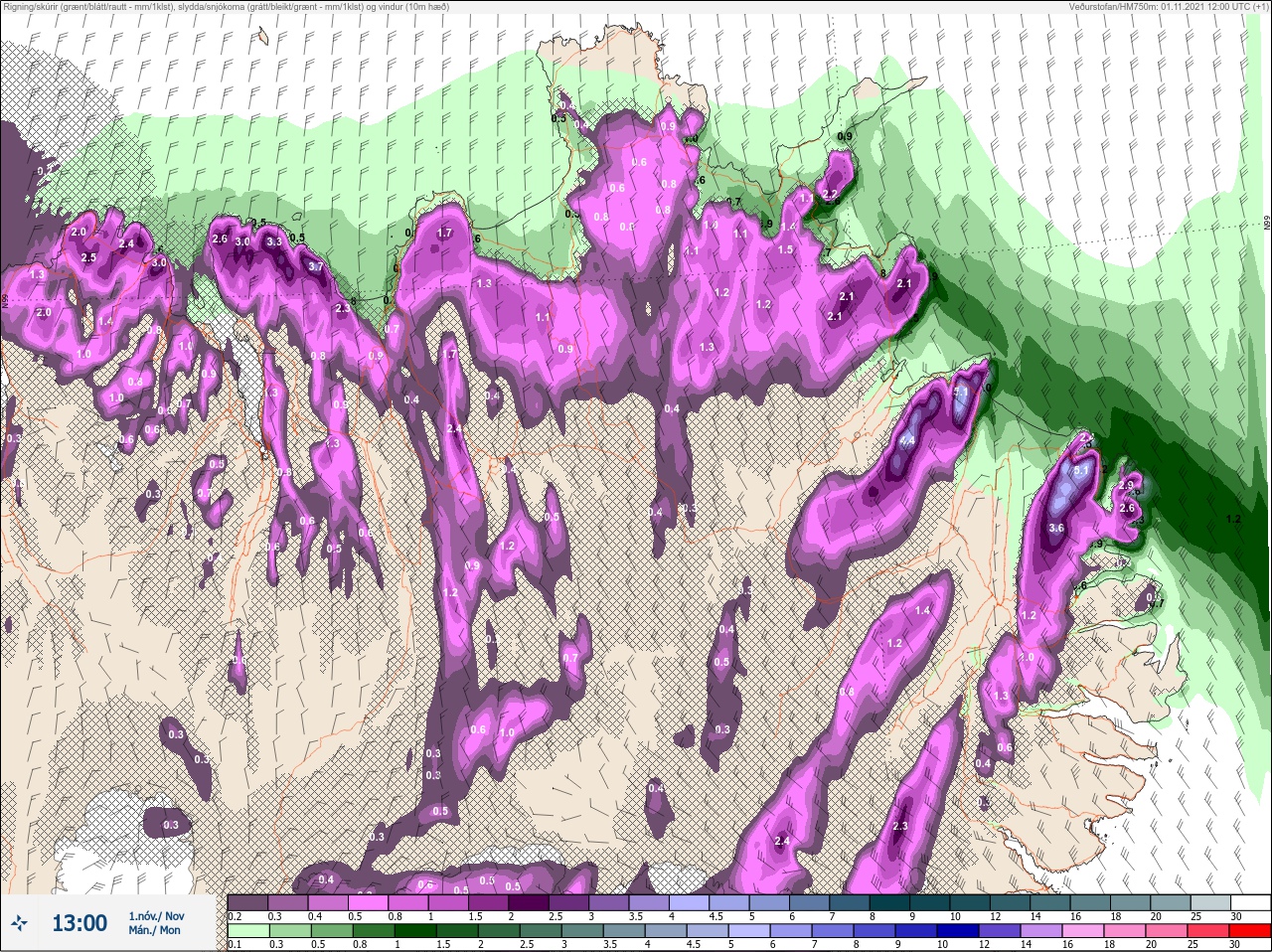
Task: Click the "0.2" label on the snow legend
Action: [236, 916]
